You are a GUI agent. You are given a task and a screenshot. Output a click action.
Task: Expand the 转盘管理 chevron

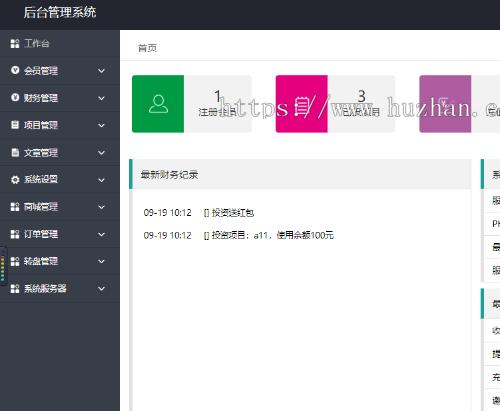pyautogui.click(x=101, y=261)
